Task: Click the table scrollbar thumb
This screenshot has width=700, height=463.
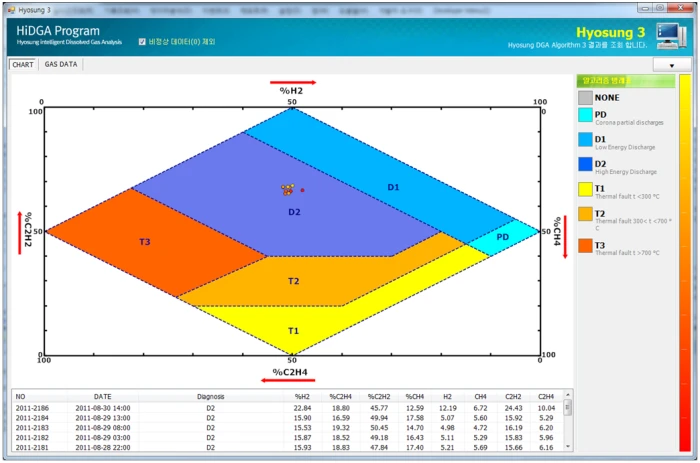Action: (568, 407)
